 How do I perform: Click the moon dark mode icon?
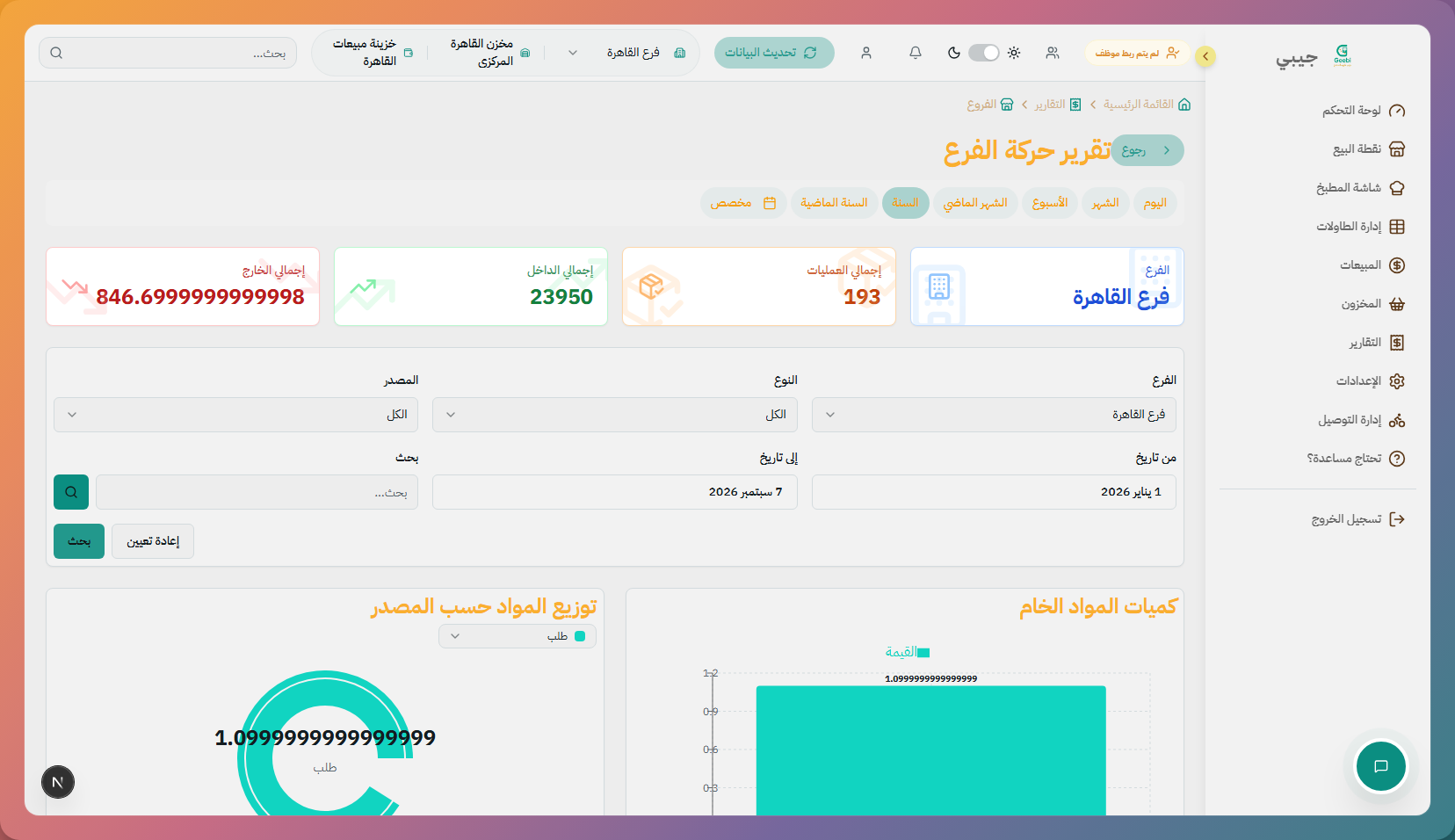tap(954, 53)
